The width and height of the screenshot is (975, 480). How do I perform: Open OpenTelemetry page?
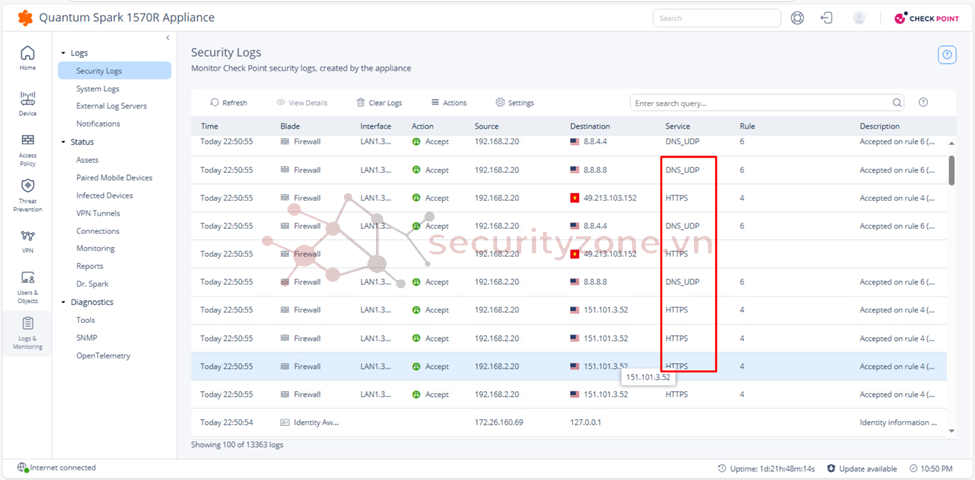click(x=103, y=356)
